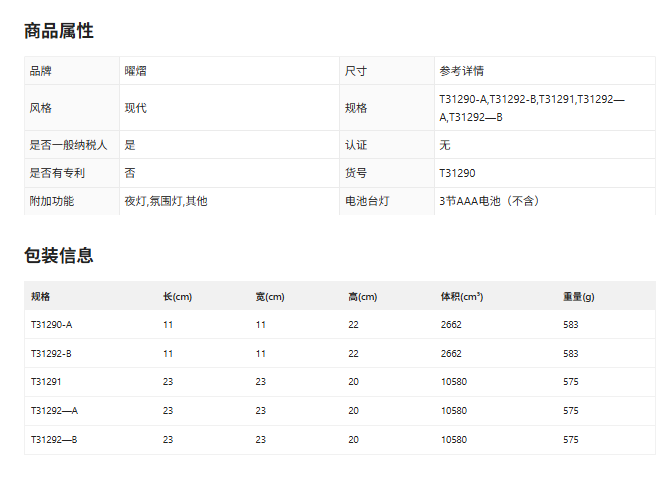Click the 认证 attribute label
This screenshot has height=479, width=666.
[356, 145]
